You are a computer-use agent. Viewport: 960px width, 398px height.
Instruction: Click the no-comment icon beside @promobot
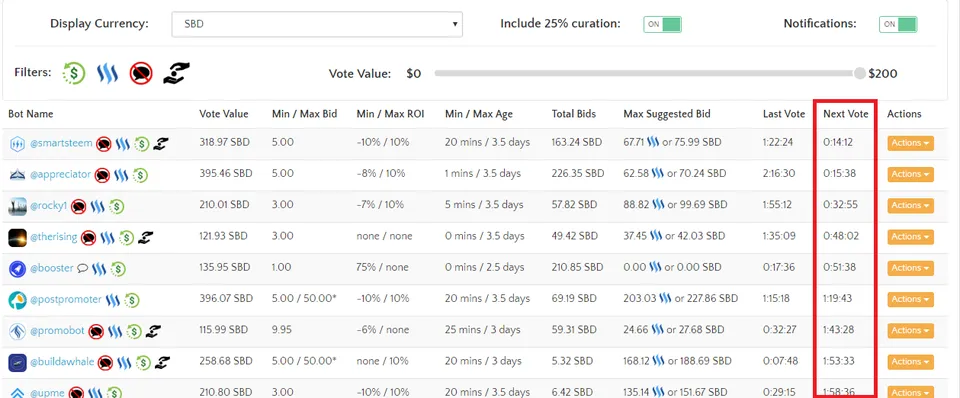(x=96, y=331)
